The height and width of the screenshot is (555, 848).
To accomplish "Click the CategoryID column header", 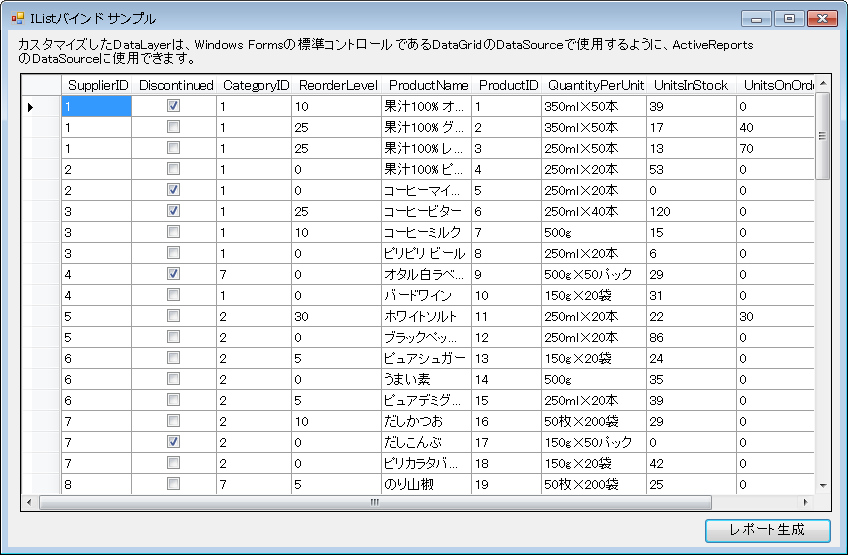I will 254,85.
